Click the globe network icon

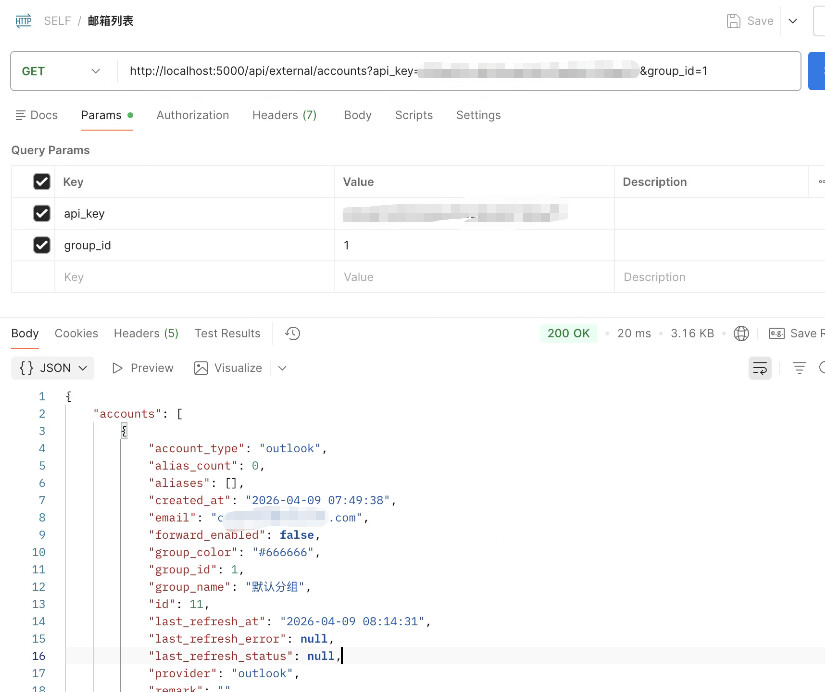click(x=741, y=334)
